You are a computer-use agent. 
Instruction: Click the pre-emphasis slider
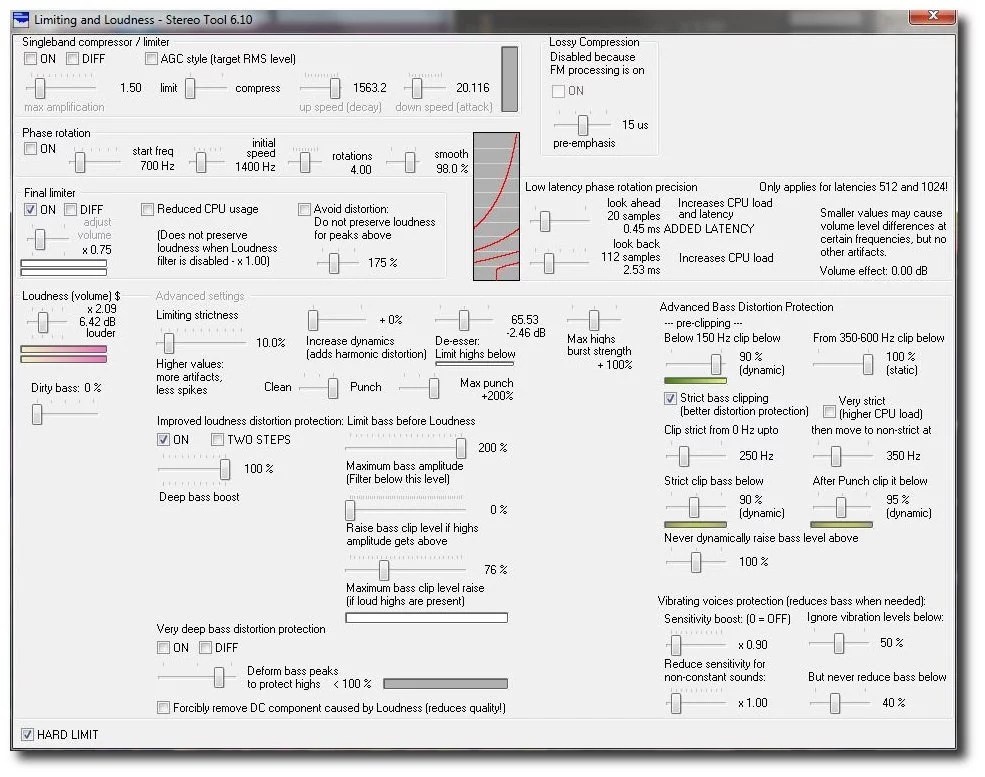tap(581, 125)
